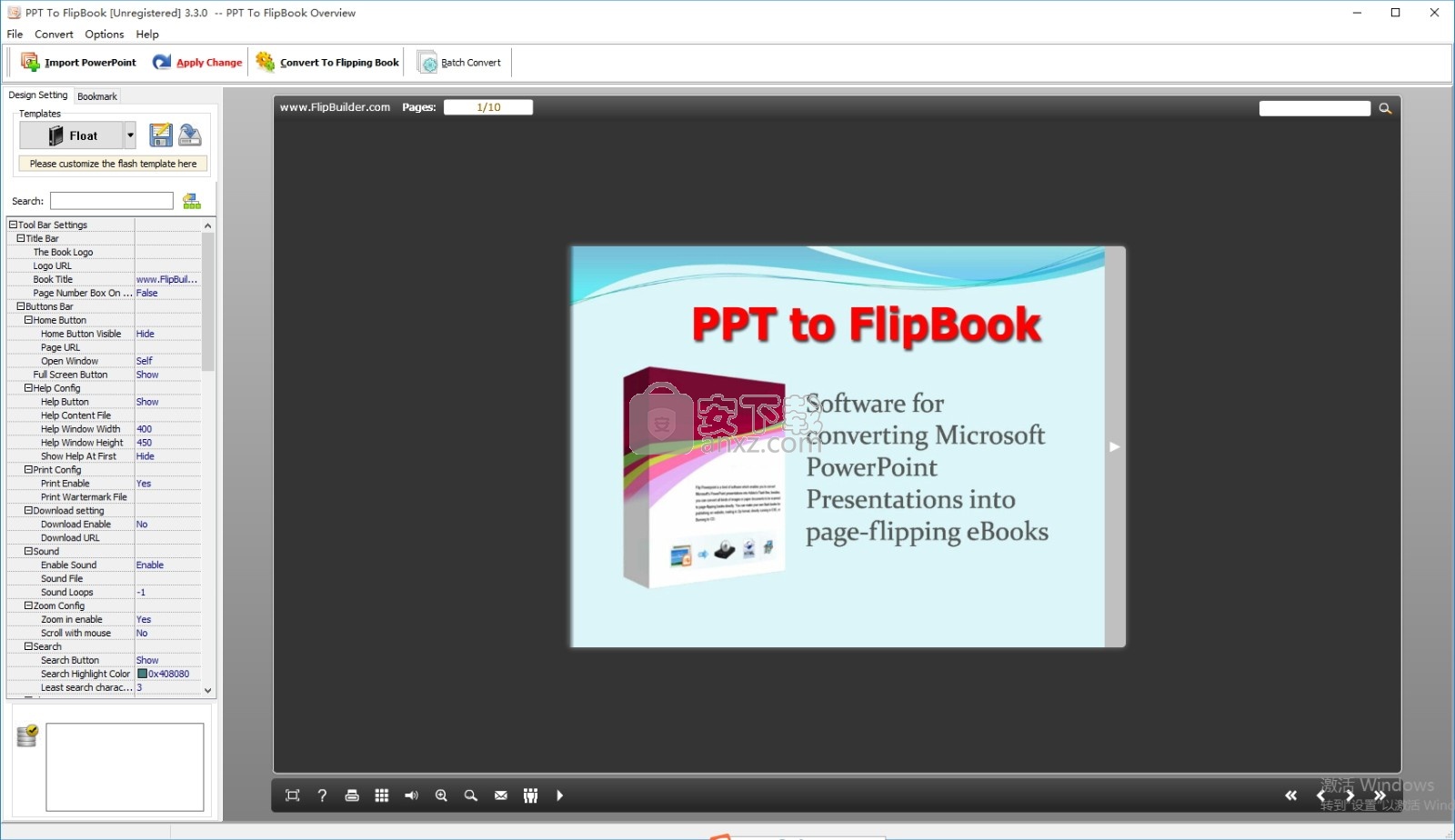Viewport: 1455px width, 840px height.
Task: Click the Import PowerPoint toolbar button
Action: pos(79,62)
